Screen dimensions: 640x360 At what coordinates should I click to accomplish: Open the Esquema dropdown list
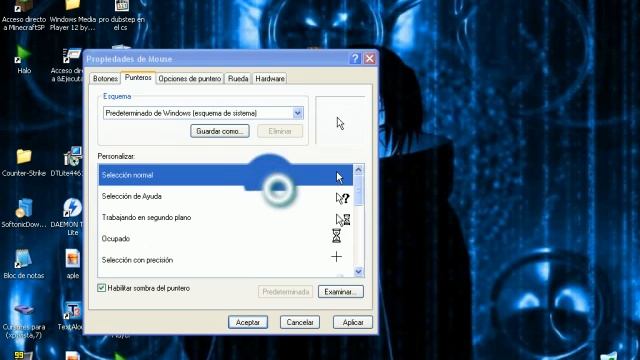coord(298,113)
